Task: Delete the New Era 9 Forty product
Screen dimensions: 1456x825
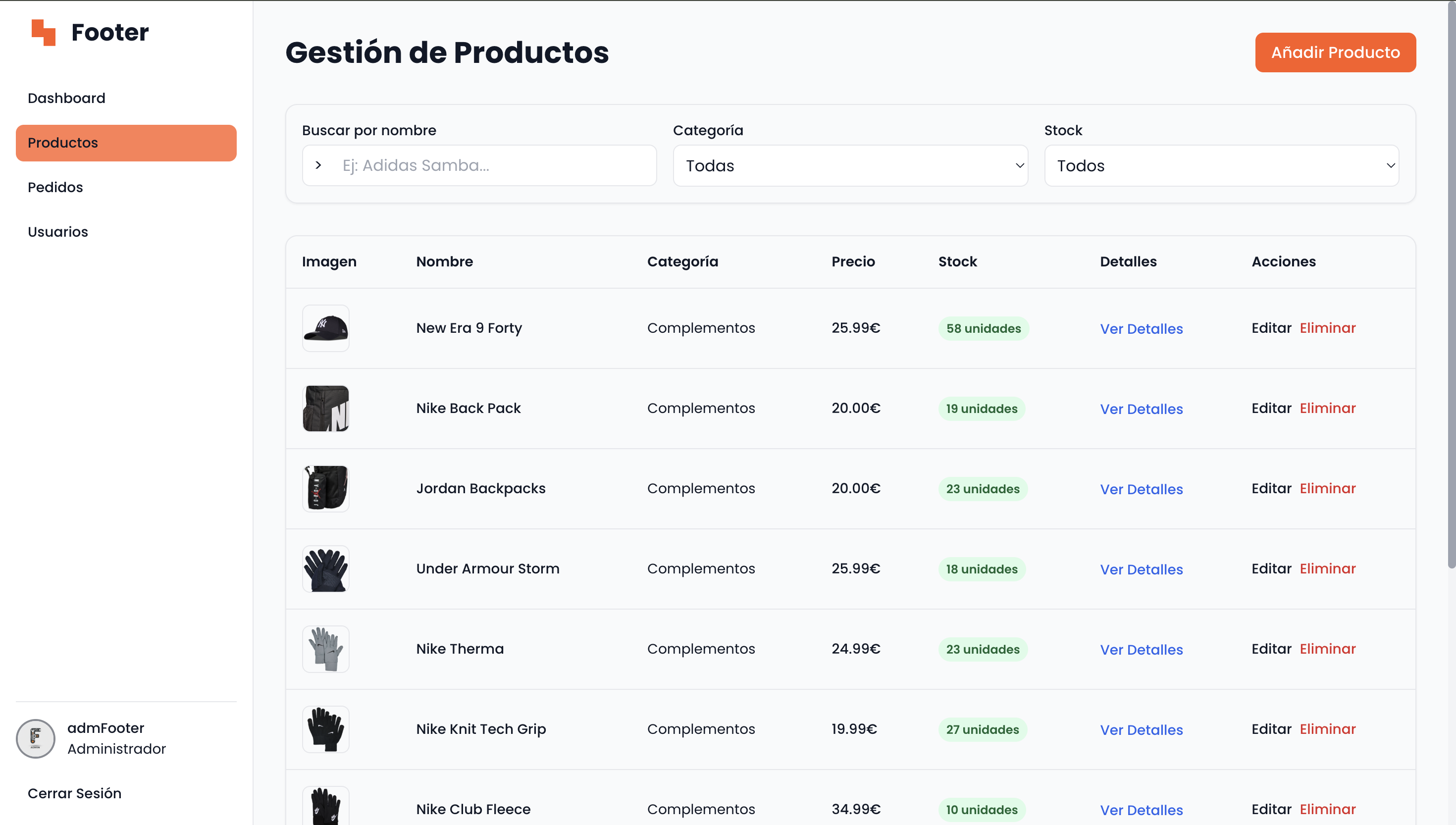Action: pos(1327,328)
